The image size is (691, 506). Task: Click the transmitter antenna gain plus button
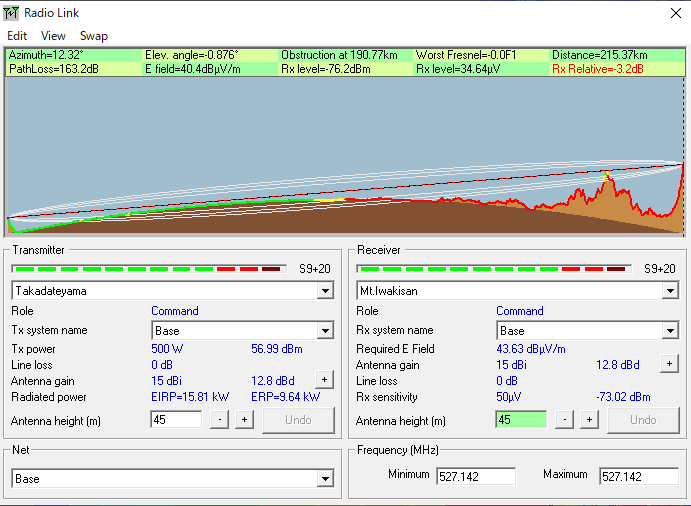pyautogui.click(x=324, y=380)
